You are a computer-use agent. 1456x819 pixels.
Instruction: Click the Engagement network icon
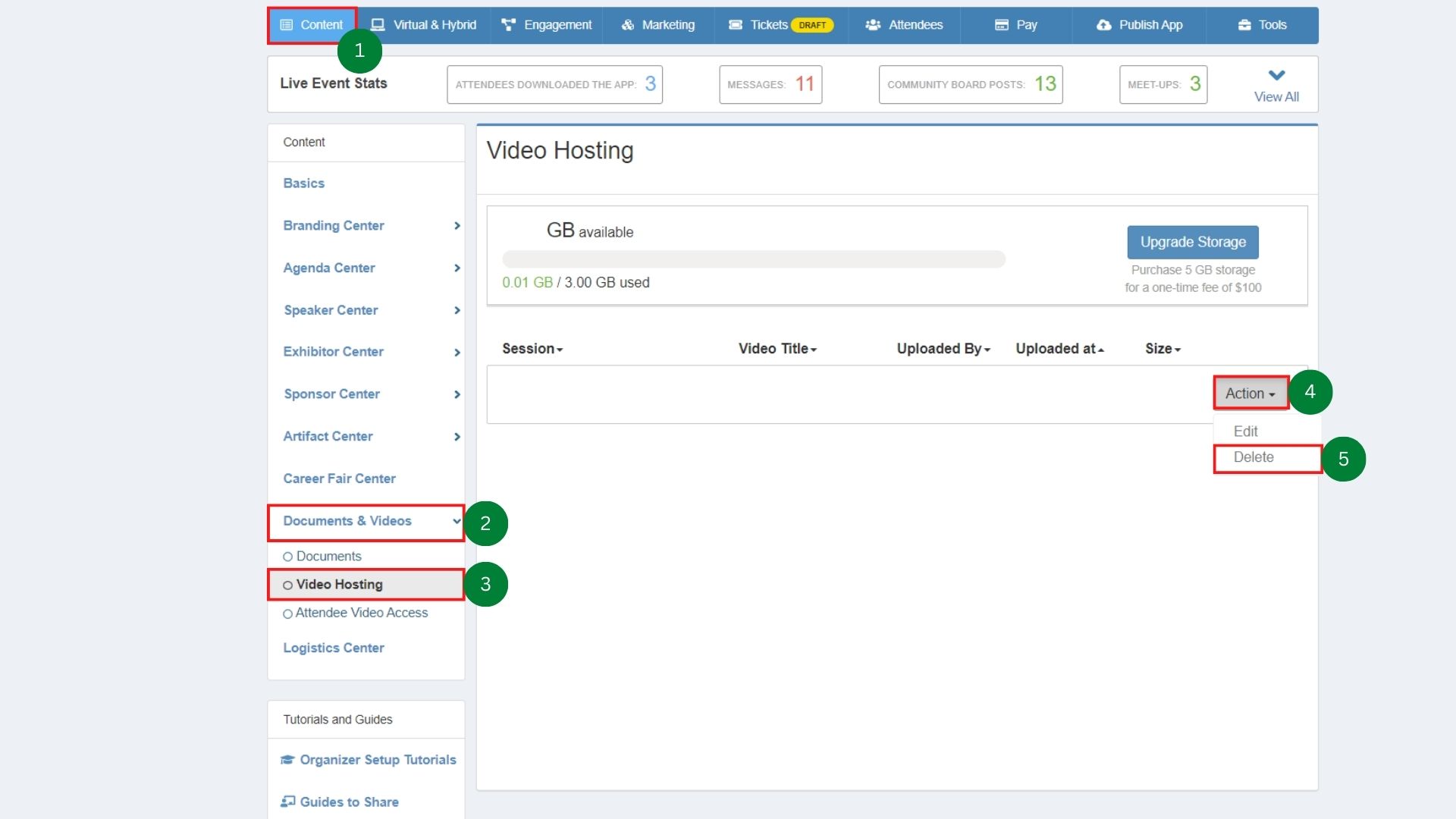509,25
